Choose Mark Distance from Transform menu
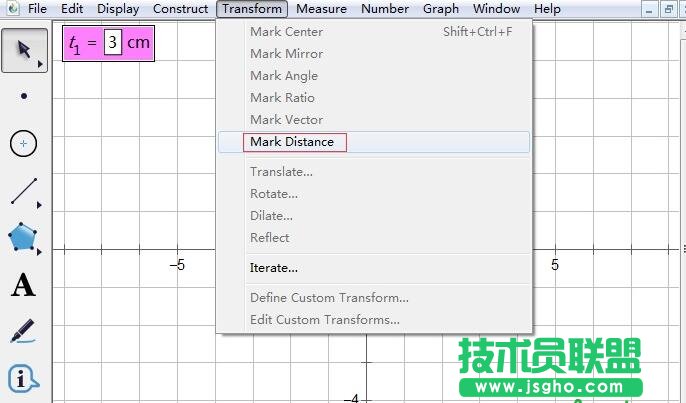The image size is (686, 403). [292, 142]
